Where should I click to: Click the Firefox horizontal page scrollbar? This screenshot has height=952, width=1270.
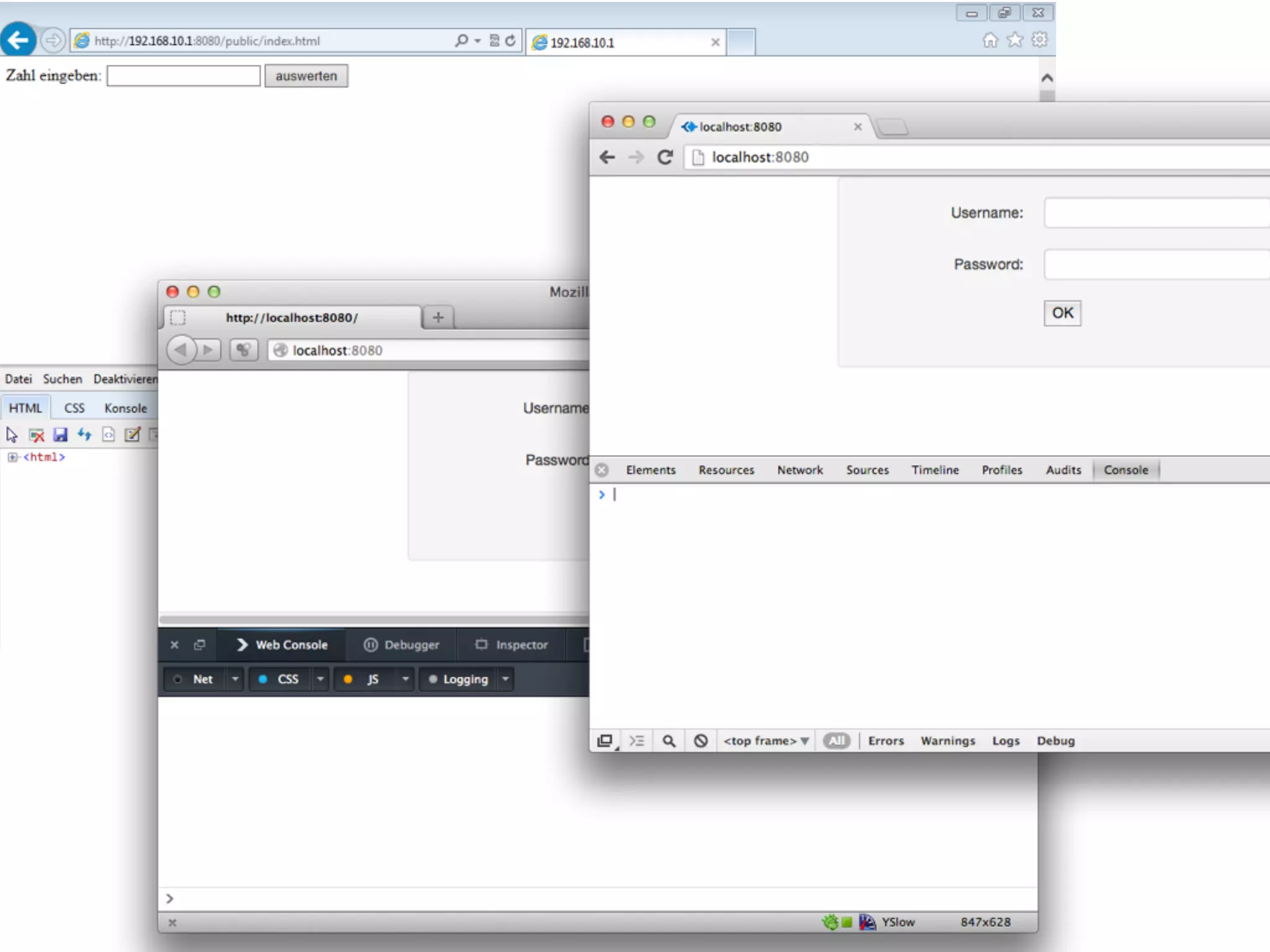372,619
